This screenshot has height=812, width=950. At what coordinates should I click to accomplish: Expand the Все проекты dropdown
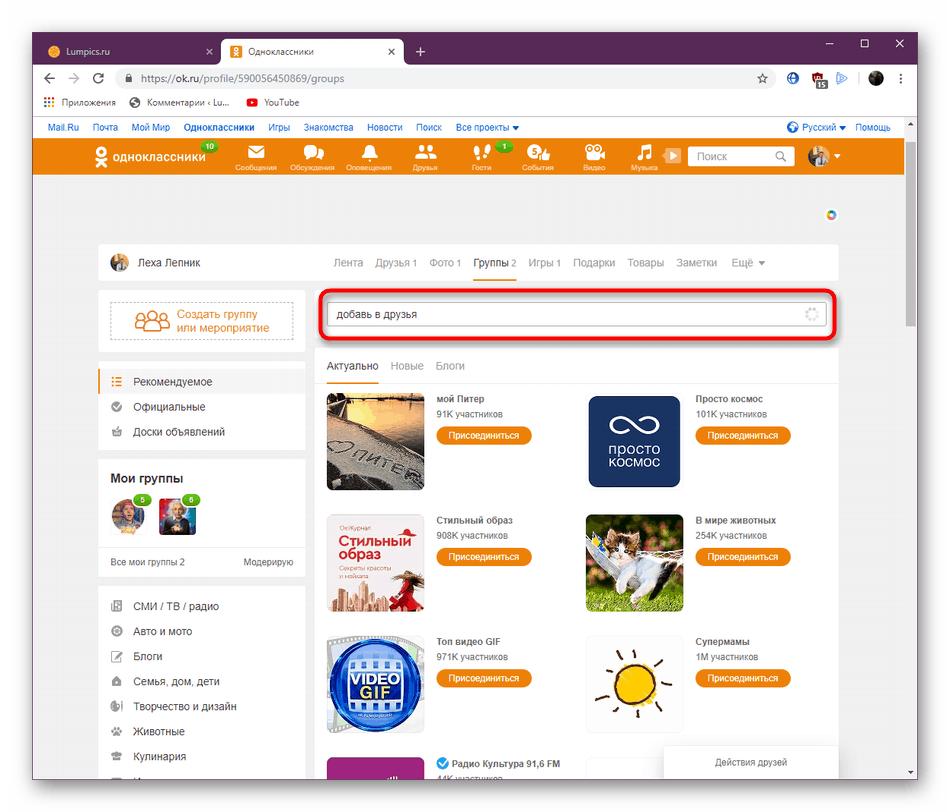(487, 127)
